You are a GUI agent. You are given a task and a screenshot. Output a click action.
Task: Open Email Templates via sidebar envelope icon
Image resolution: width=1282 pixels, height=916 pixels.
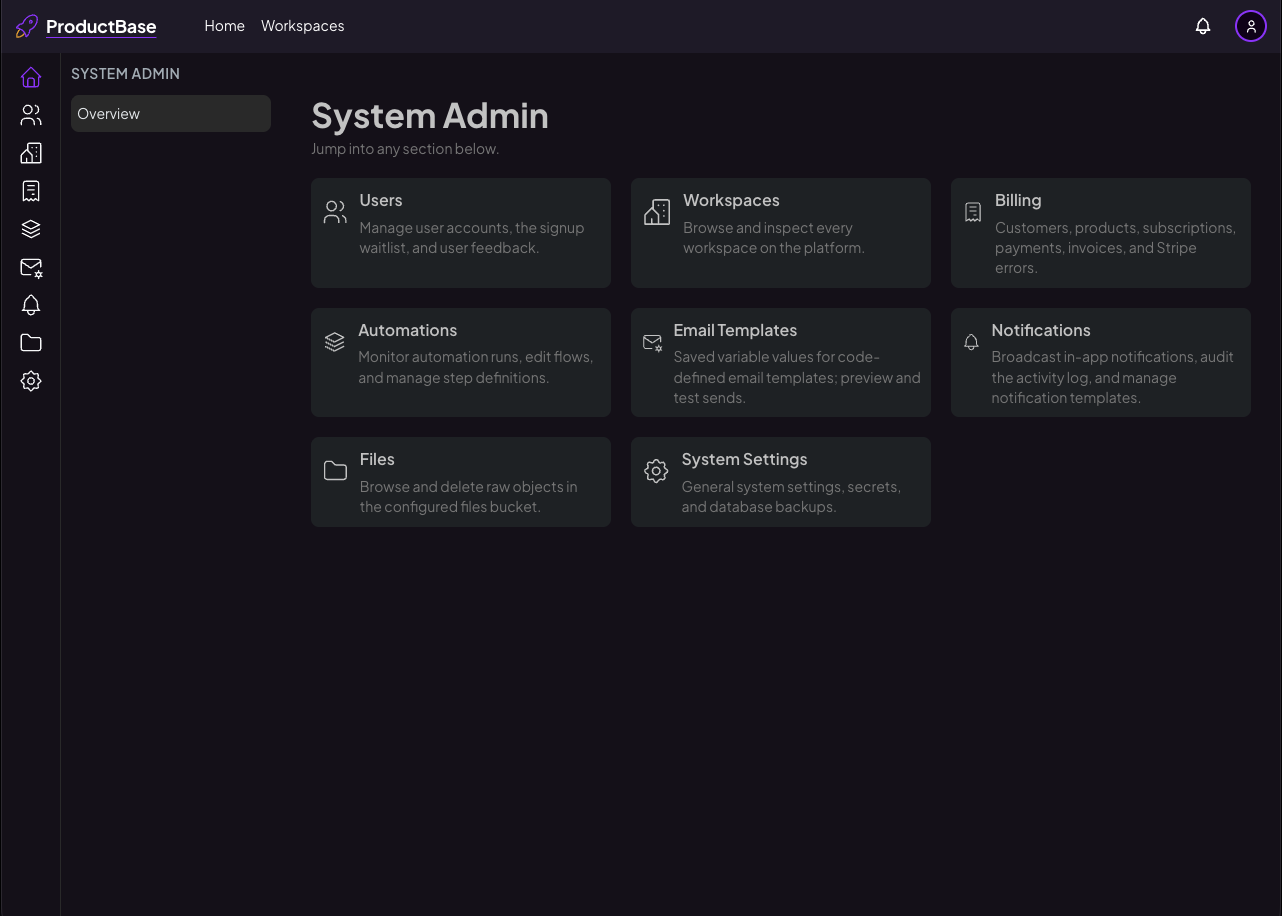pos(31,267)
